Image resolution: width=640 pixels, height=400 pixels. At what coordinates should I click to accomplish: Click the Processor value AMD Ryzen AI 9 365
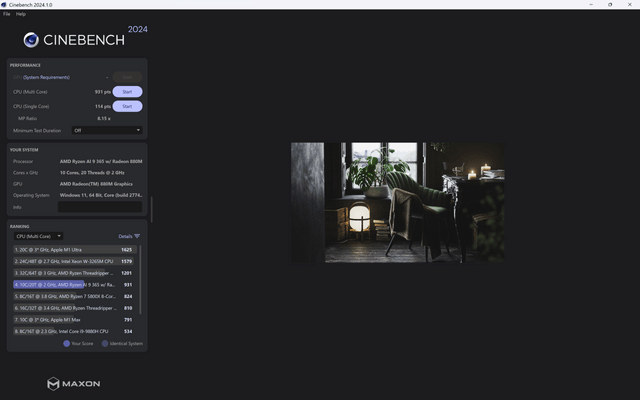101,161
